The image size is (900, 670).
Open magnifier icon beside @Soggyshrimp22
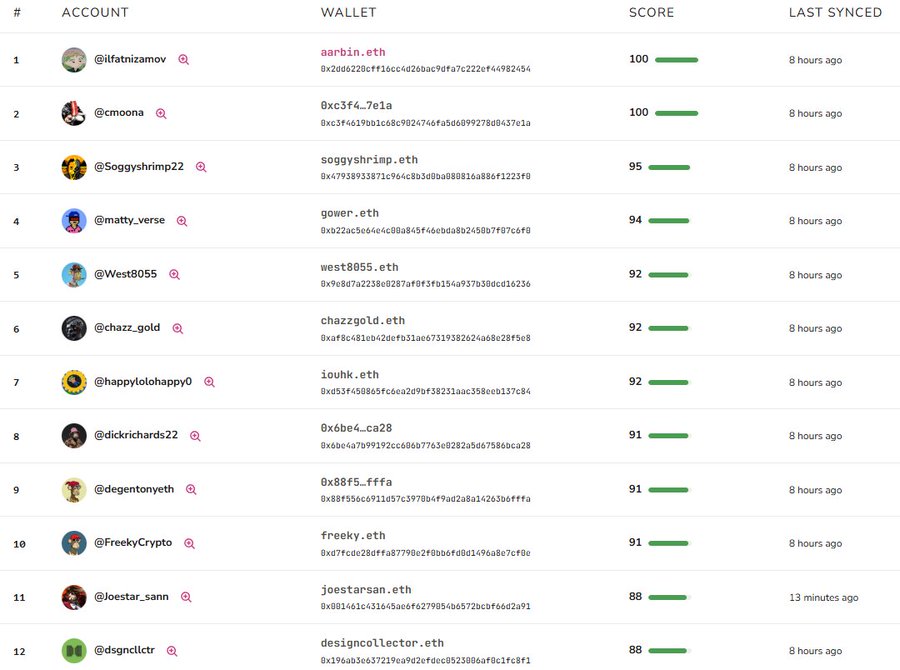pos(201,167)
